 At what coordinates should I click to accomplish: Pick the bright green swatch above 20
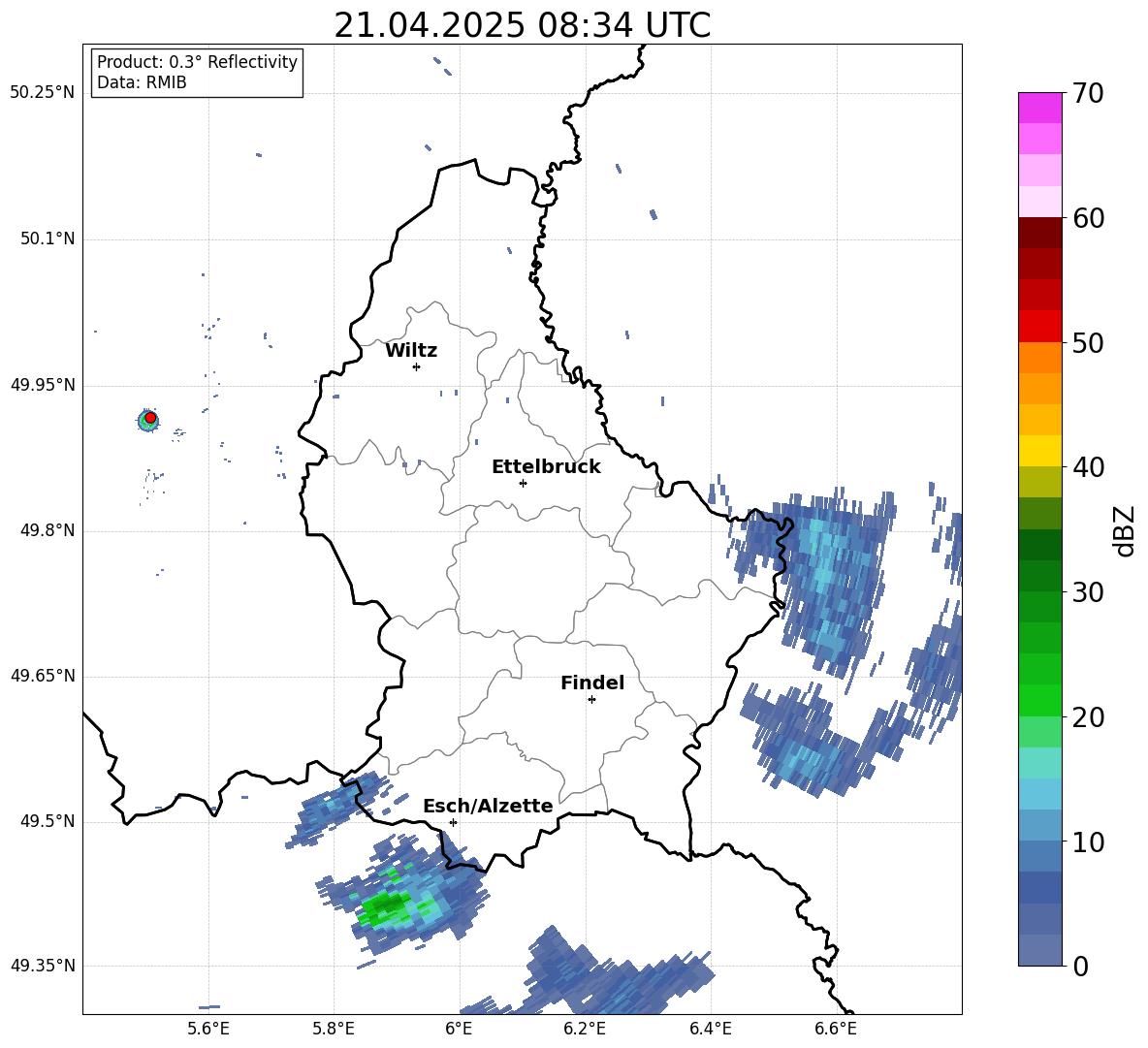tap(1039, 701)
